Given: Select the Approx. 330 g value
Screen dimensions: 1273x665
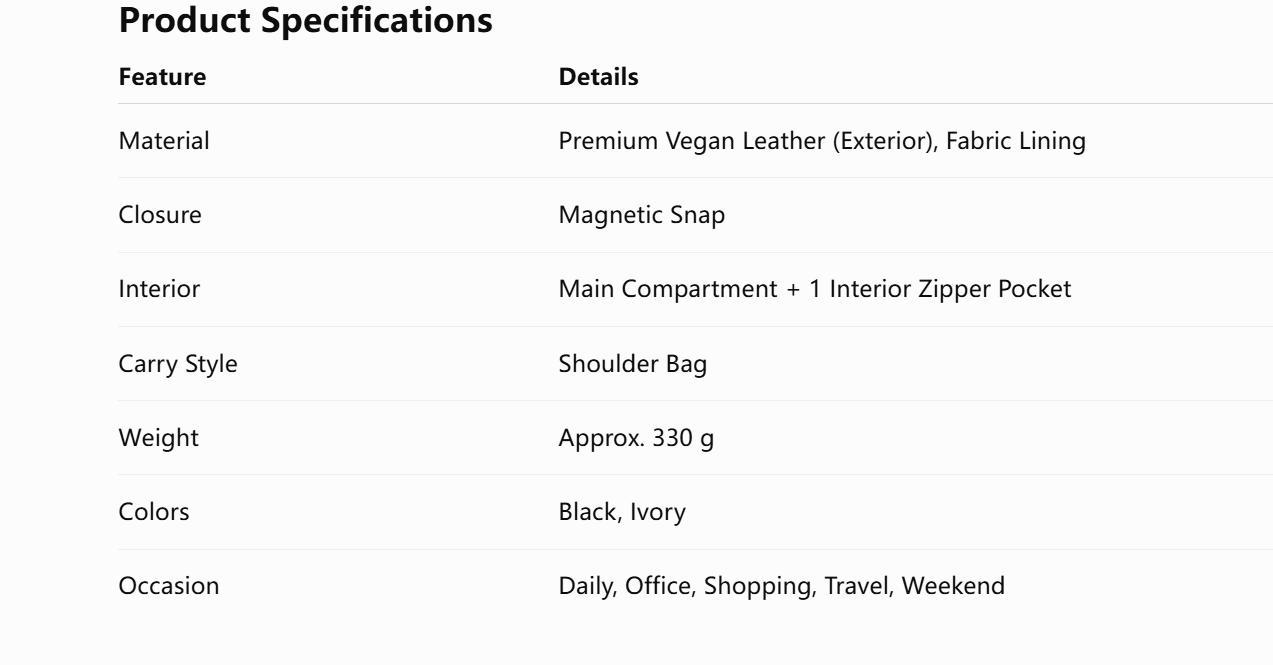Looking at the screenshot, I should point(636,439).
